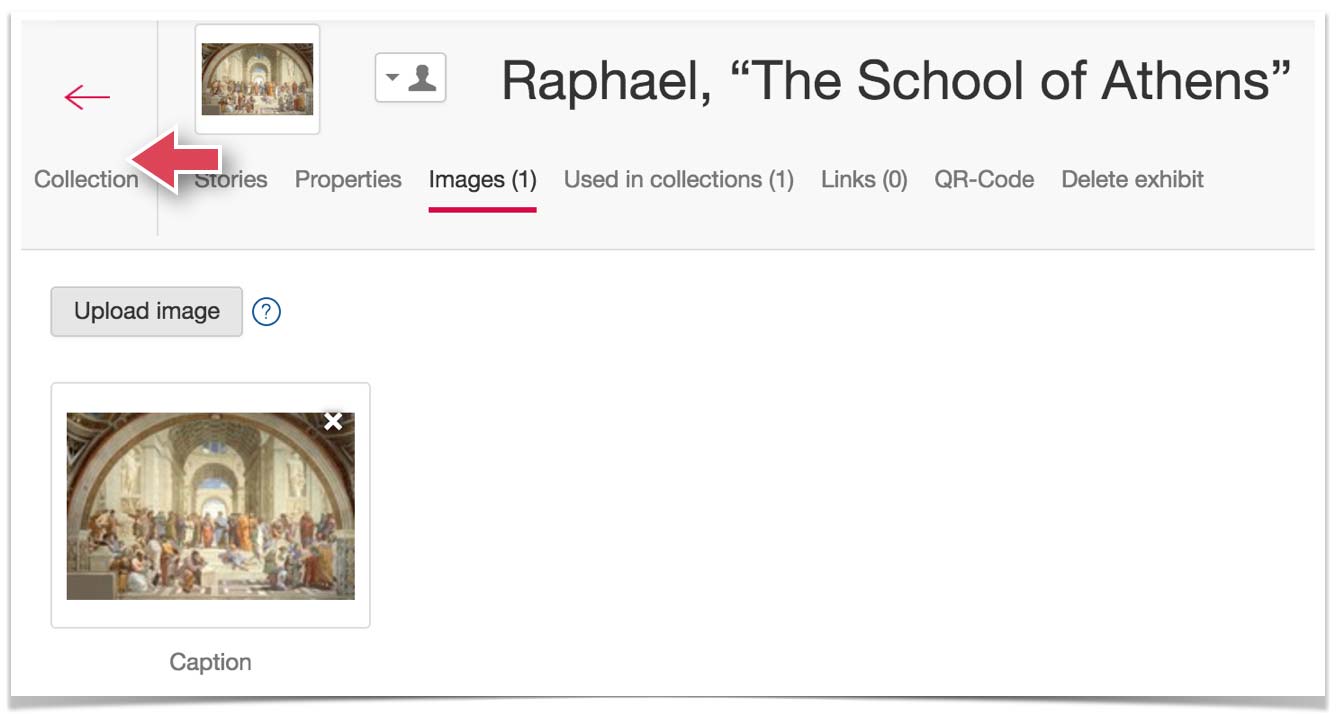Click the exhibit thumbnail in the header
Viewport: 1338px width, 718px height.
pos(257,79)
